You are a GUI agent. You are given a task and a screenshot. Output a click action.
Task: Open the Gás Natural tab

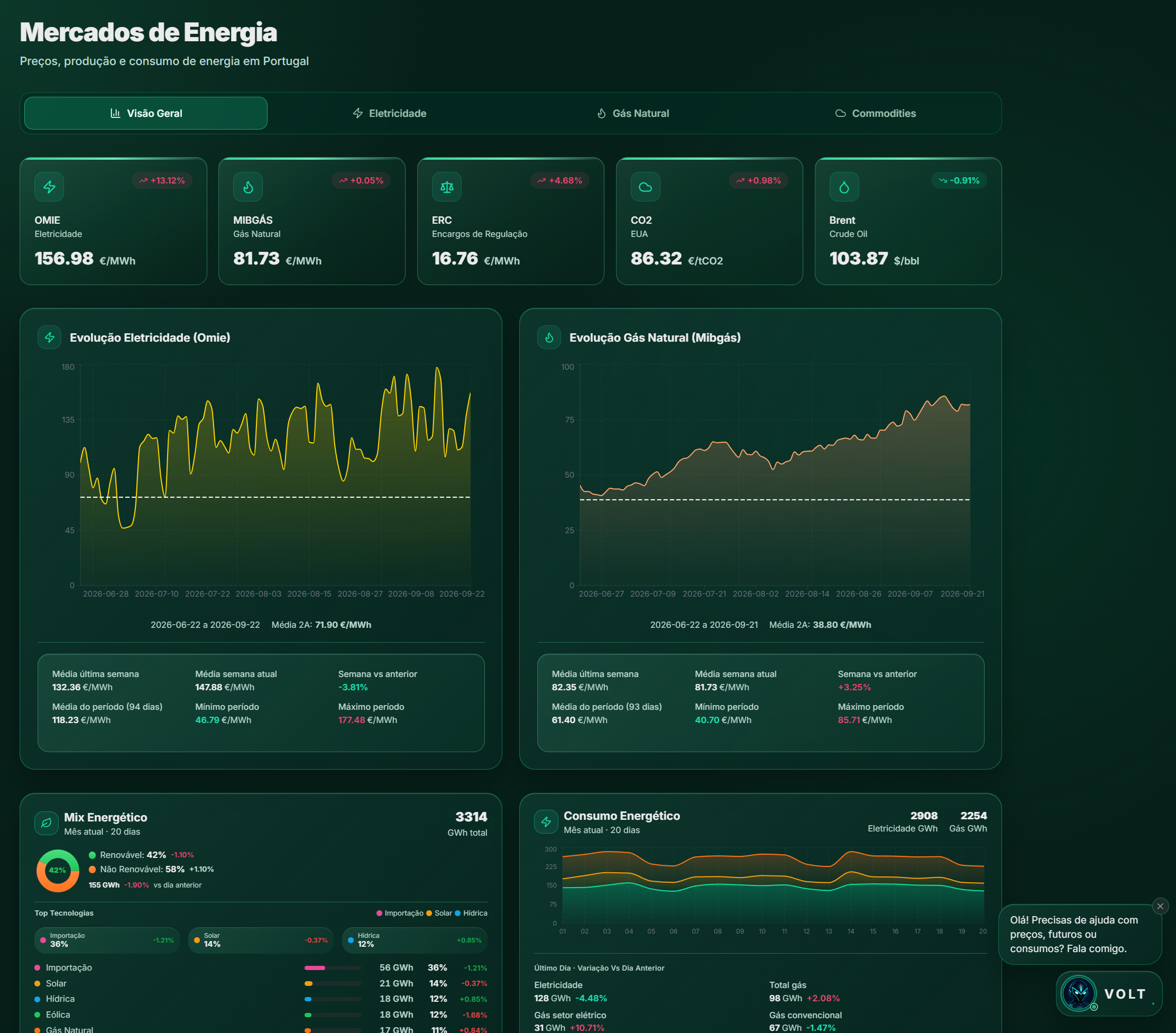tap(633, 113)
